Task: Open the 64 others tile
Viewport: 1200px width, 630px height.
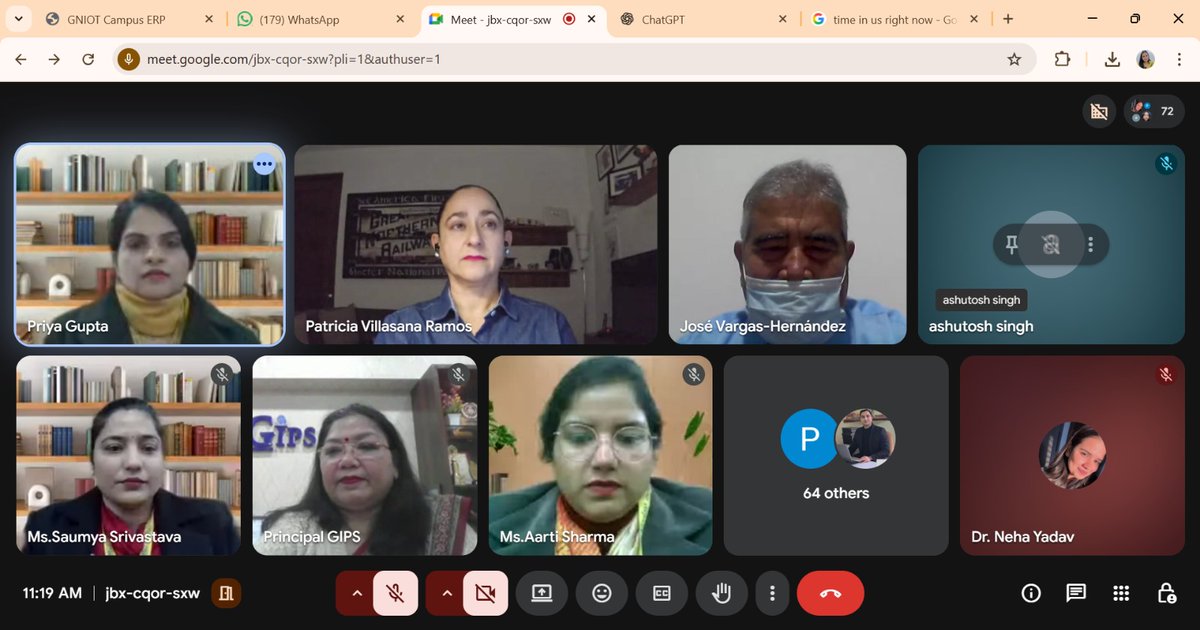Action: (836, 455)
